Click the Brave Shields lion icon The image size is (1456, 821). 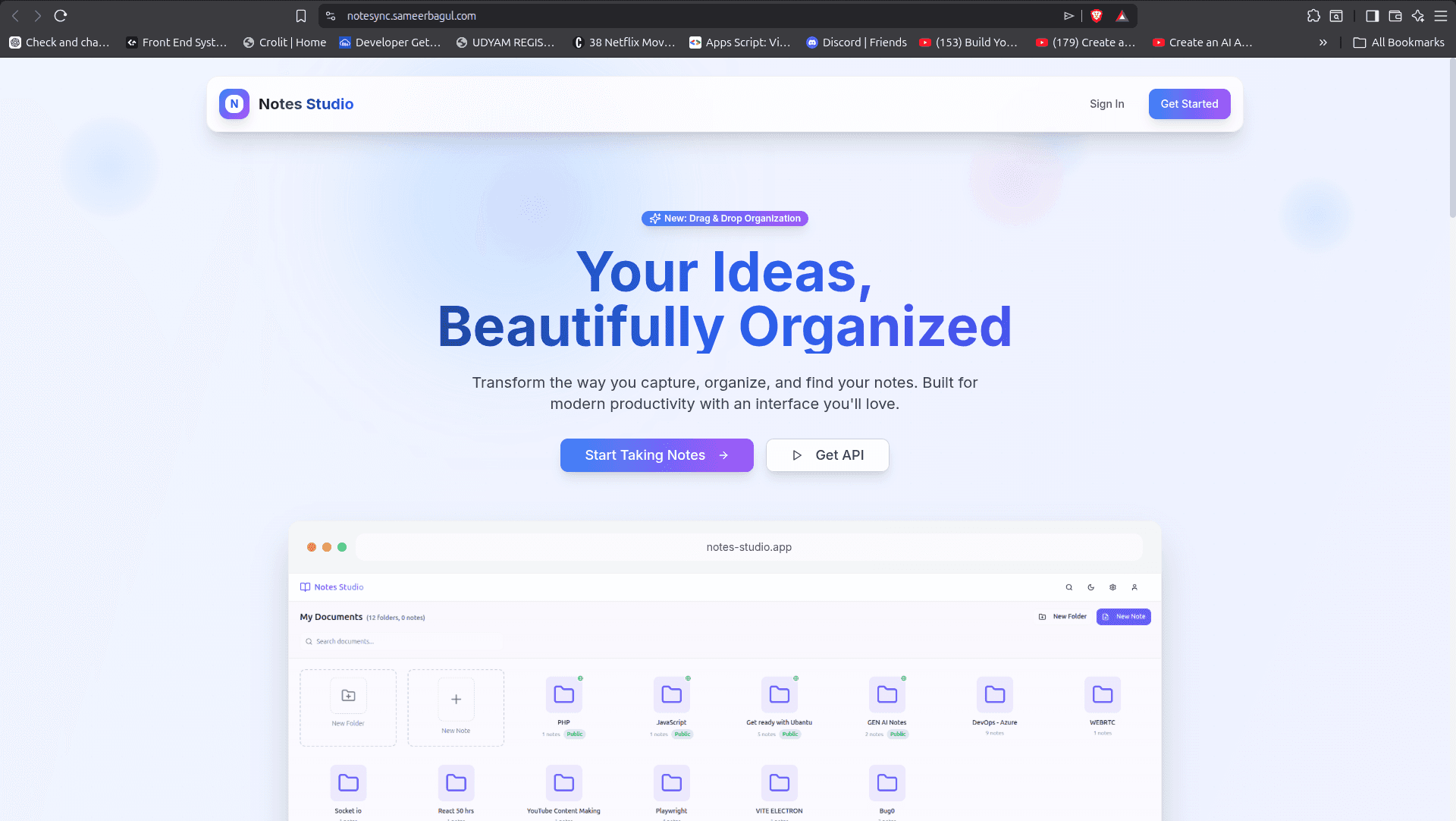tap(1097, 15)
